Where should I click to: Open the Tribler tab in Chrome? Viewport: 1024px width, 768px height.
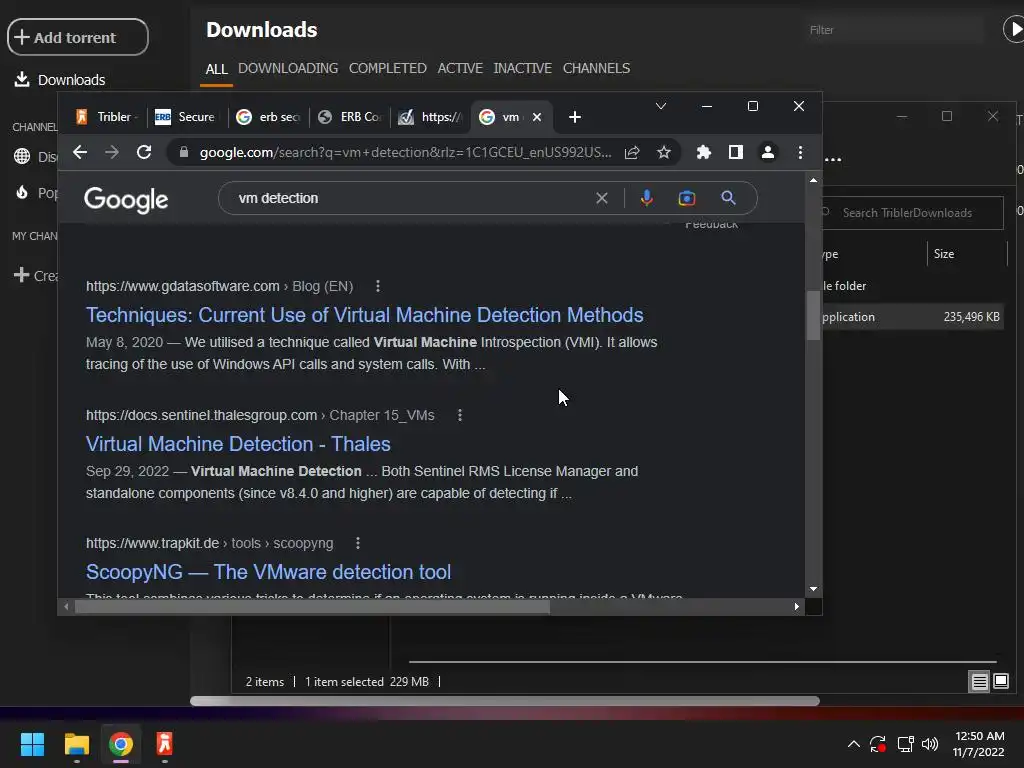coord(106,117)
